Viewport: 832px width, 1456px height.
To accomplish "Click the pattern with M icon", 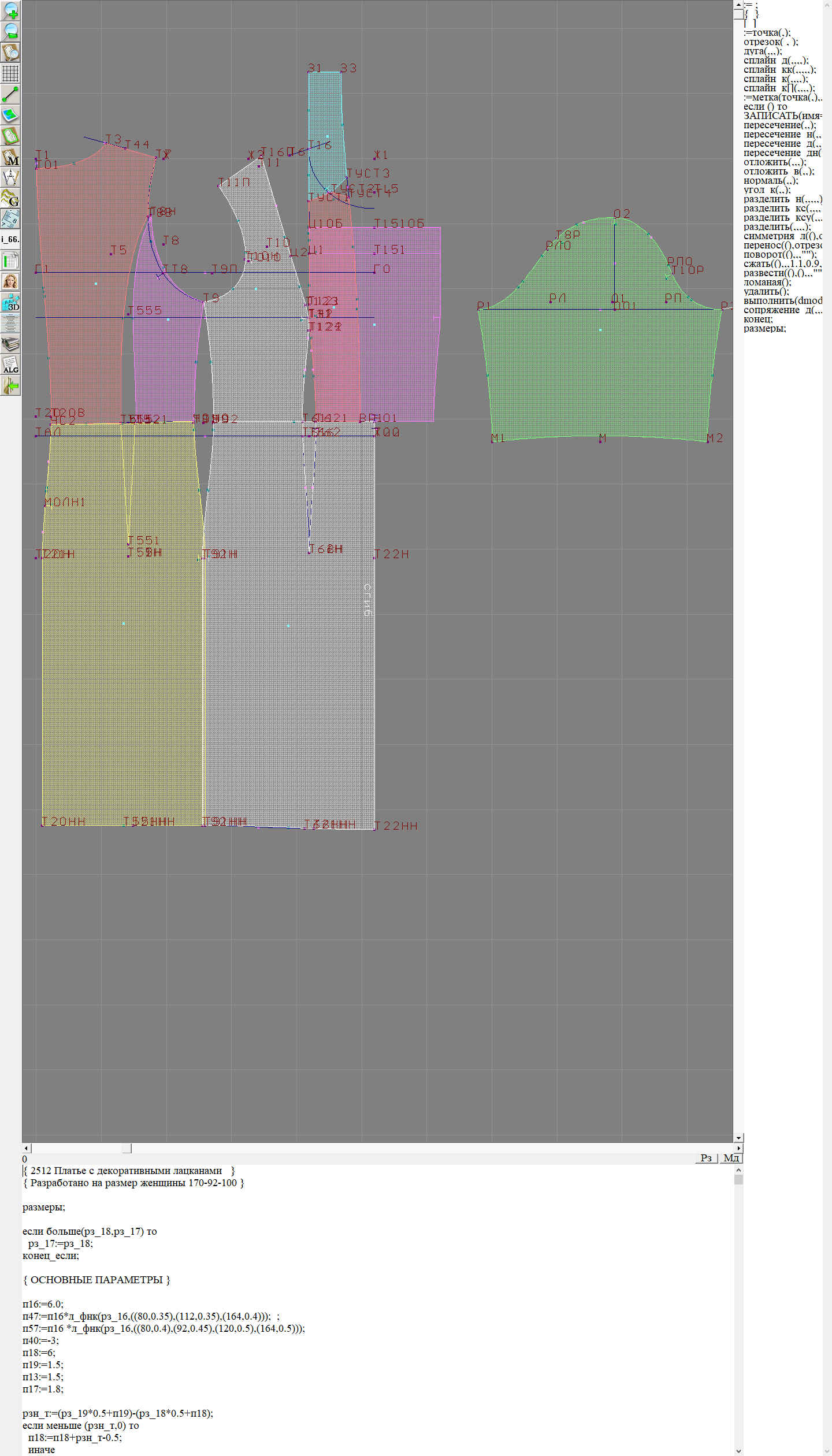I will coord(10,157).
